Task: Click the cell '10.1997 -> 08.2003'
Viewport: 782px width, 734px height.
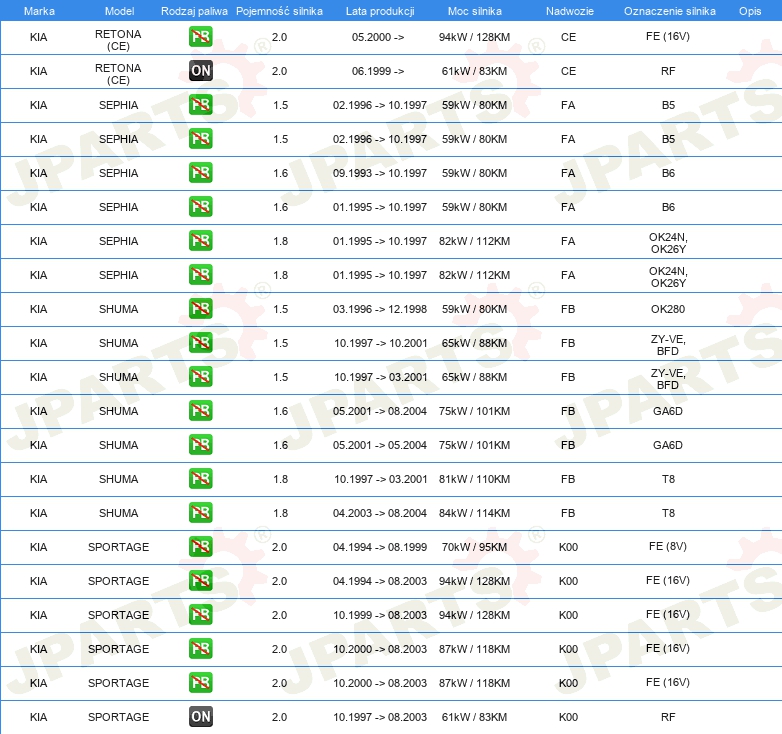Action: 380,717
